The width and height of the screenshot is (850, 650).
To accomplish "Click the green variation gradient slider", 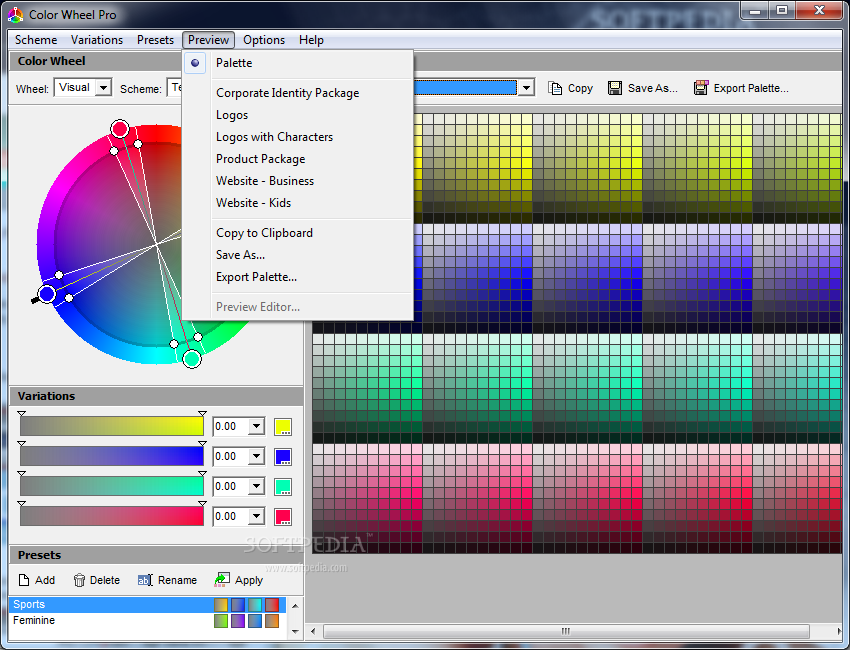I will [112, 486].
